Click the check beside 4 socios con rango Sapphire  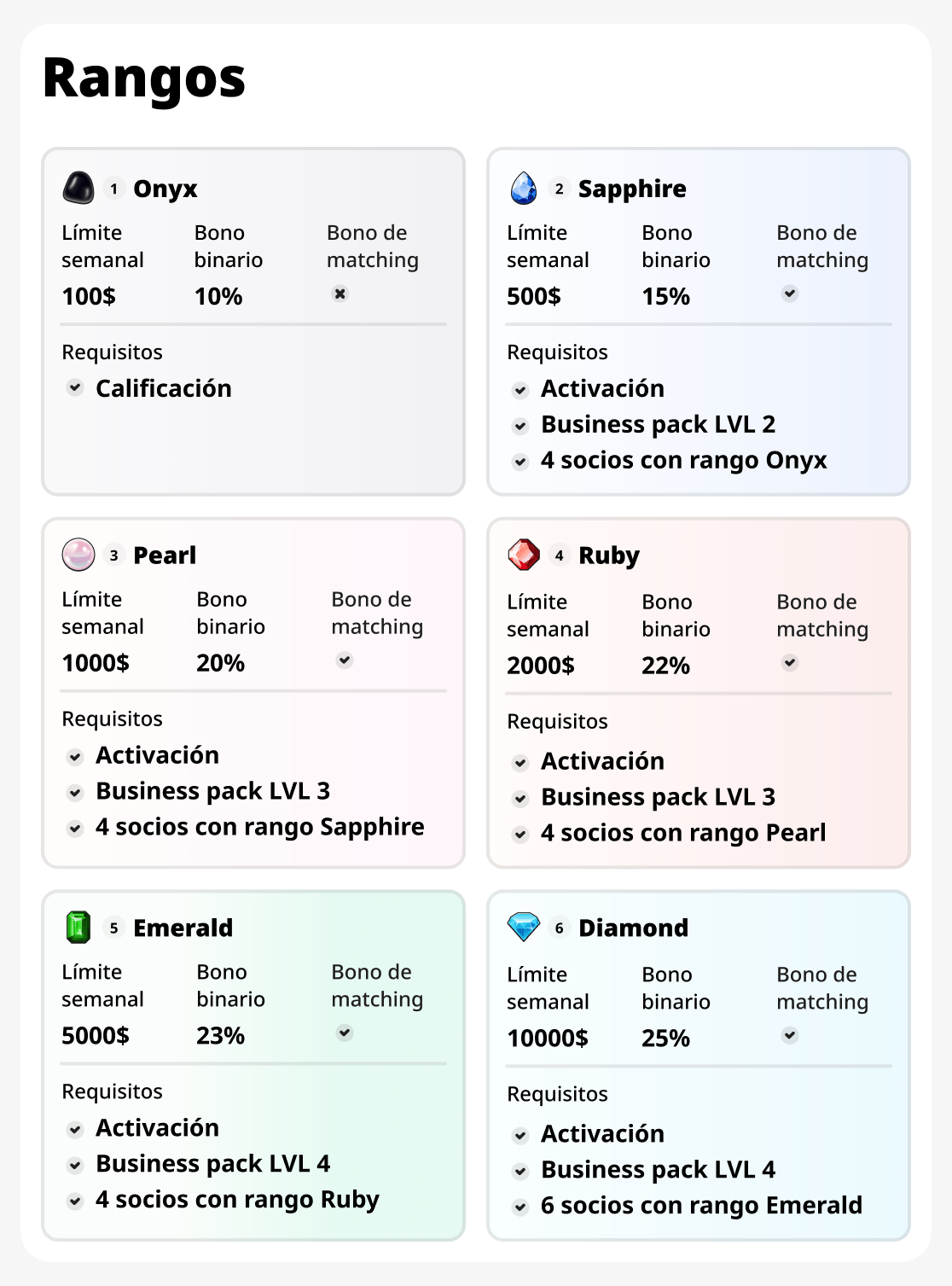click(75, 828)
